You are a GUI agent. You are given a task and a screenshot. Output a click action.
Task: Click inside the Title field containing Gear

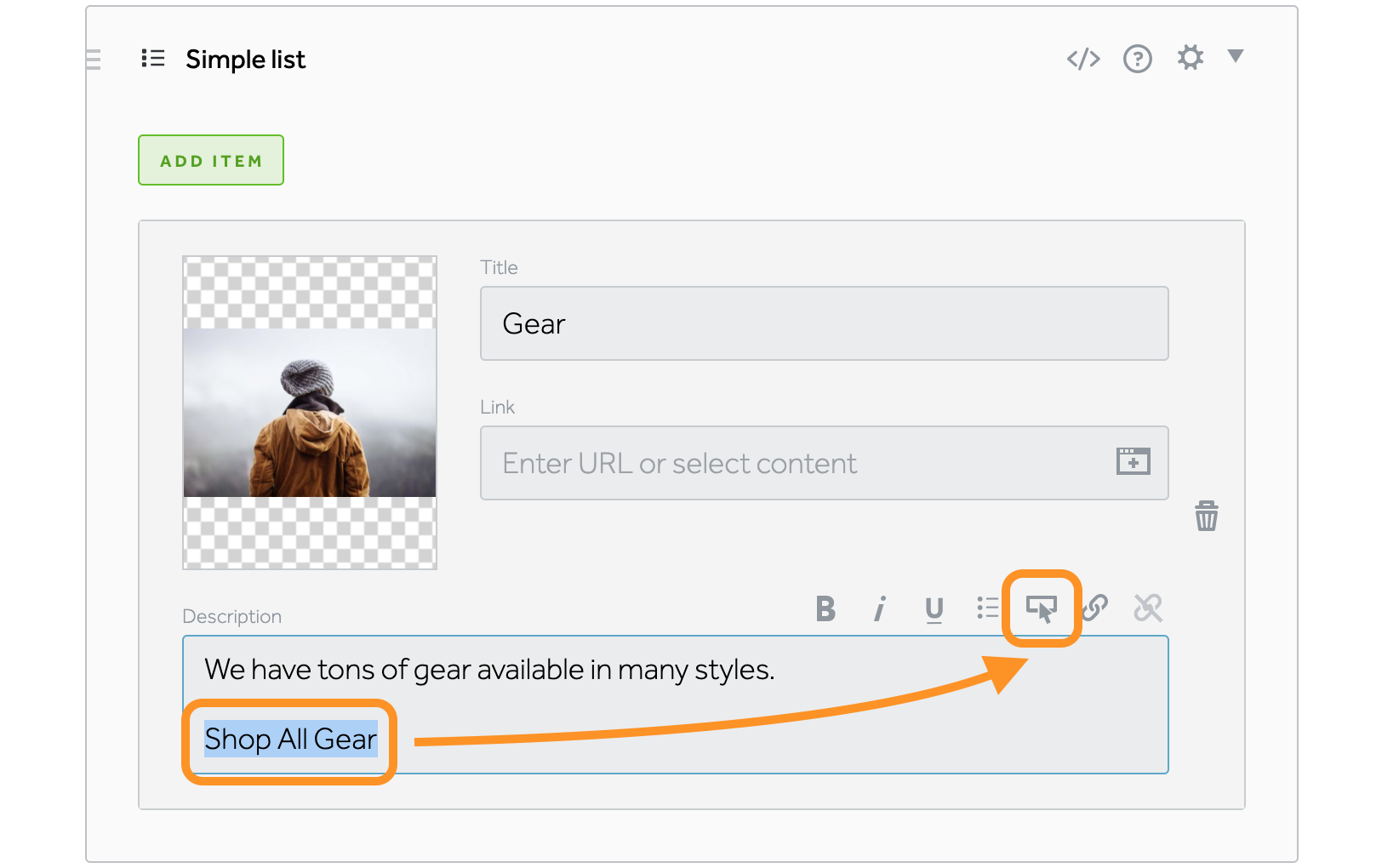[x=824, y=323]
